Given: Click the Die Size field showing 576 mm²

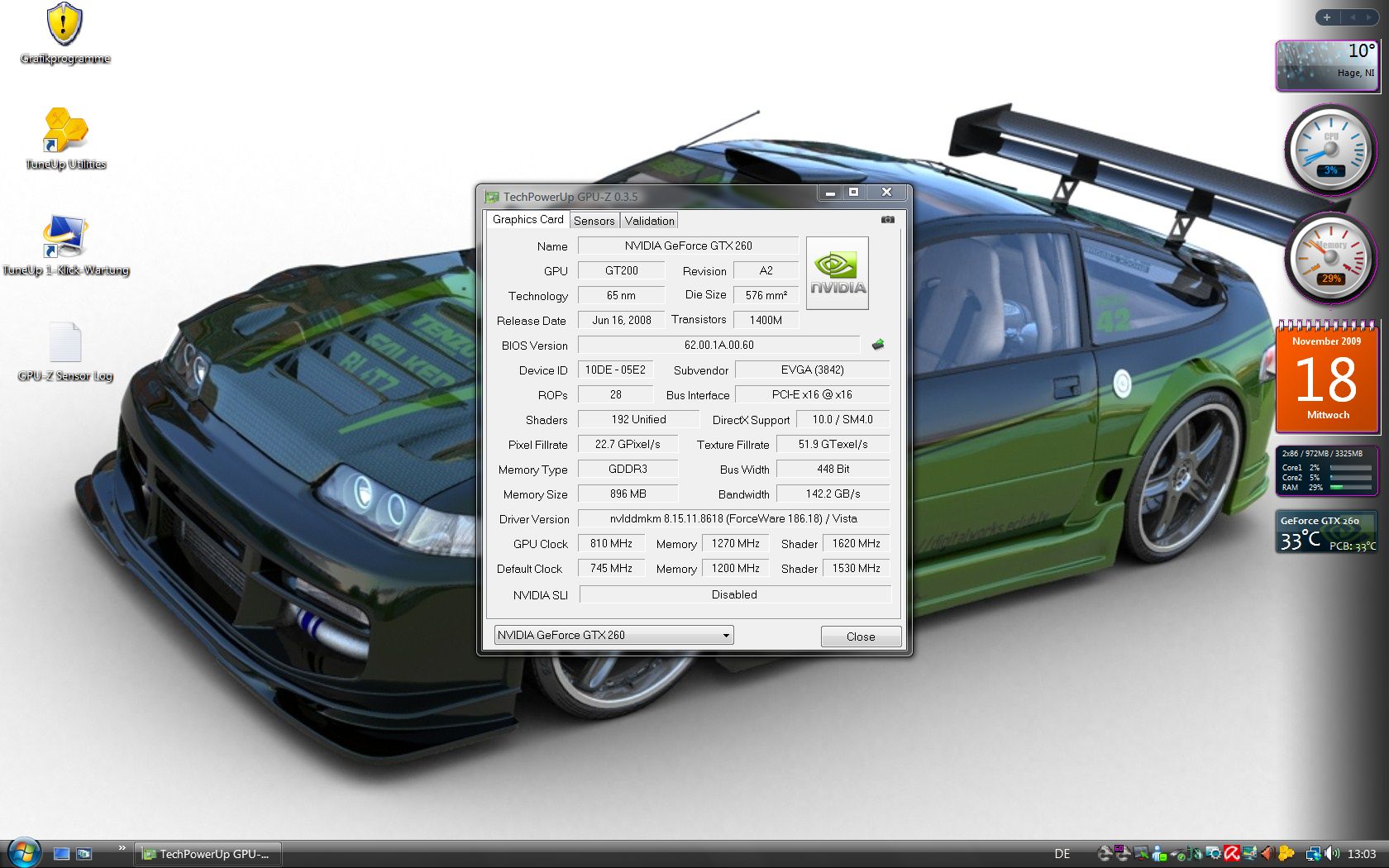Looking at the screenshot, I should click(x=766, y=295).
